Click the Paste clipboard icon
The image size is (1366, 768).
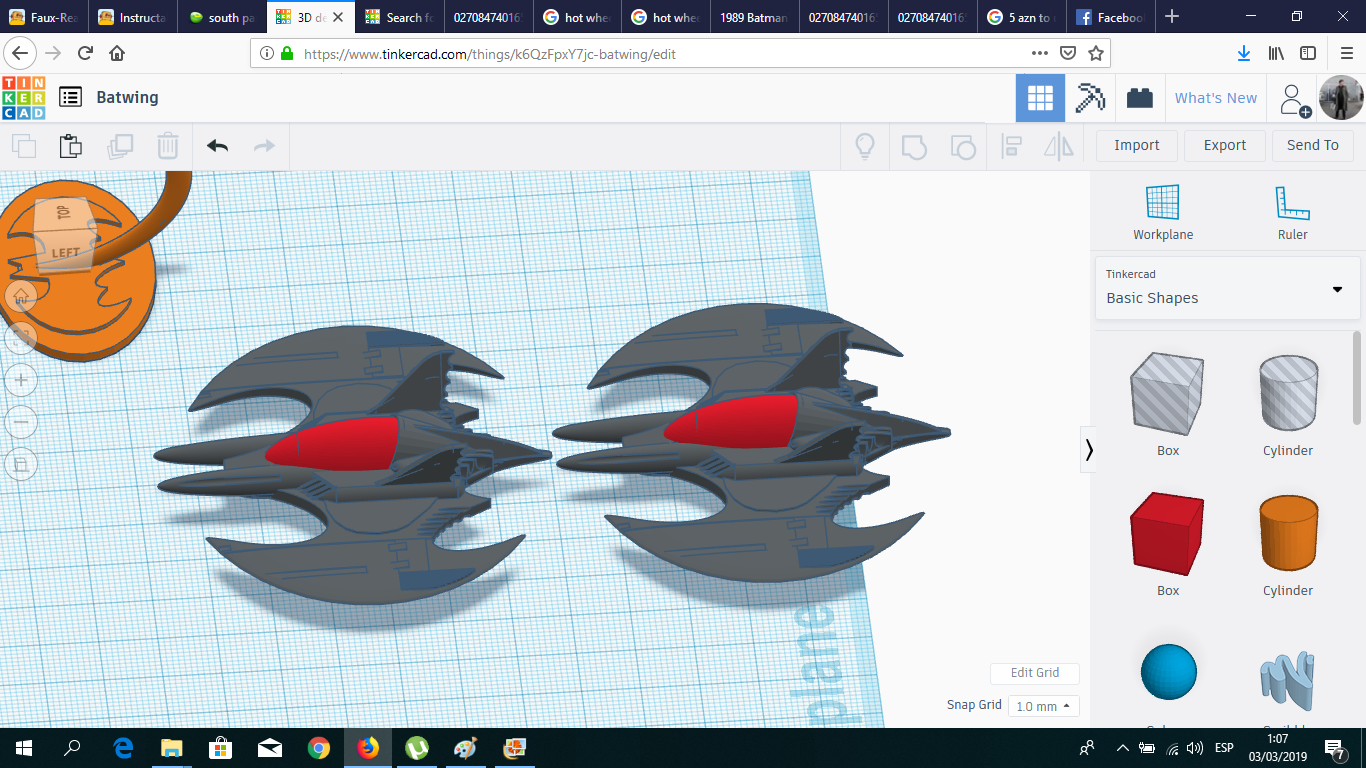70,146
